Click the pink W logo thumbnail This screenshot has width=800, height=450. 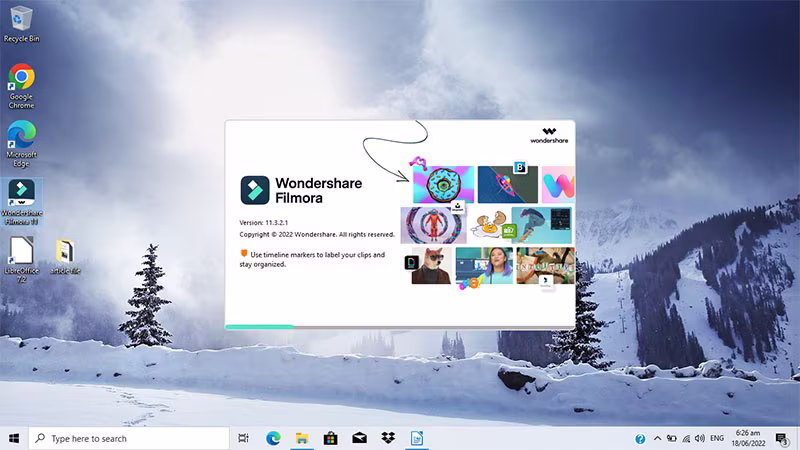click(x=558, y=184)
